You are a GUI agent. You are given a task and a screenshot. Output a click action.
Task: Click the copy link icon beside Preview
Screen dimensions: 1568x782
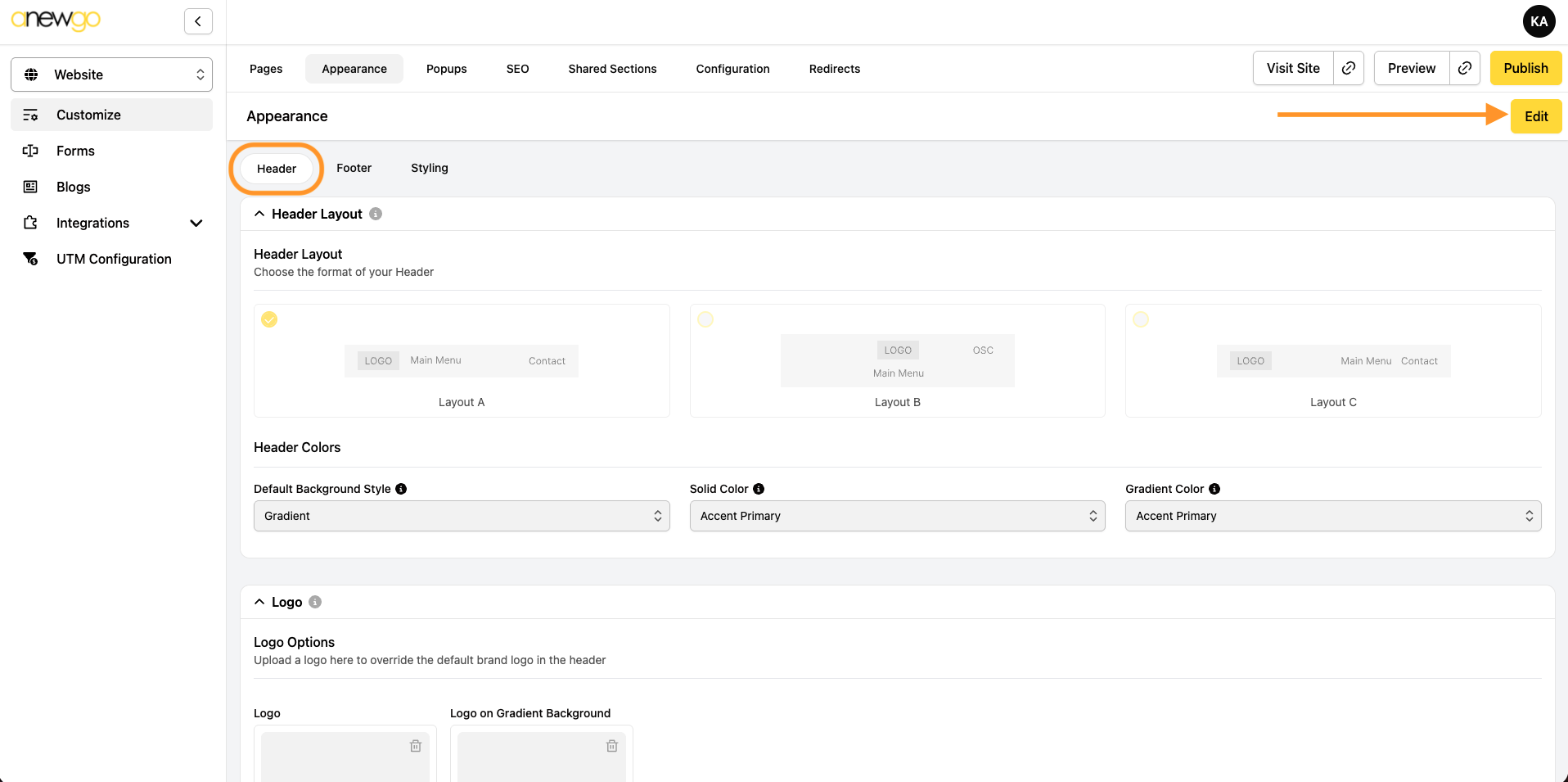coord(1465,68)
